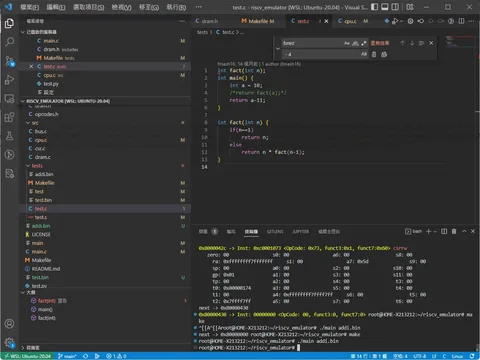Switch to the cpu.c editor tab
This screenshot has width=480, height=360.
(350, 21)
